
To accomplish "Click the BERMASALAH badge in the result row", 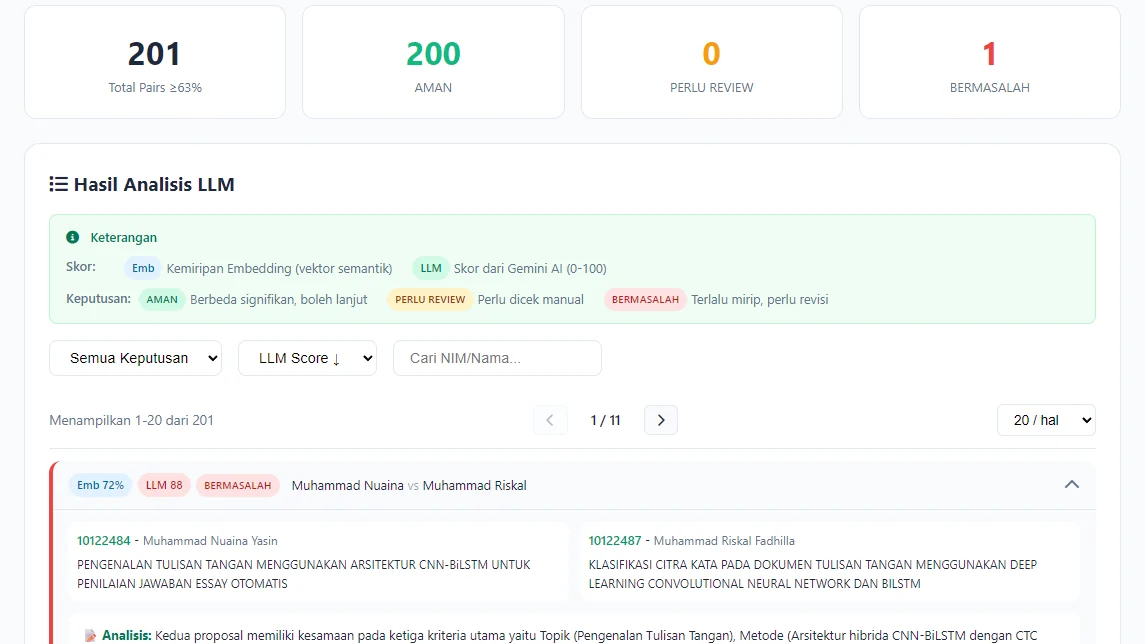I will coord(237,485).
